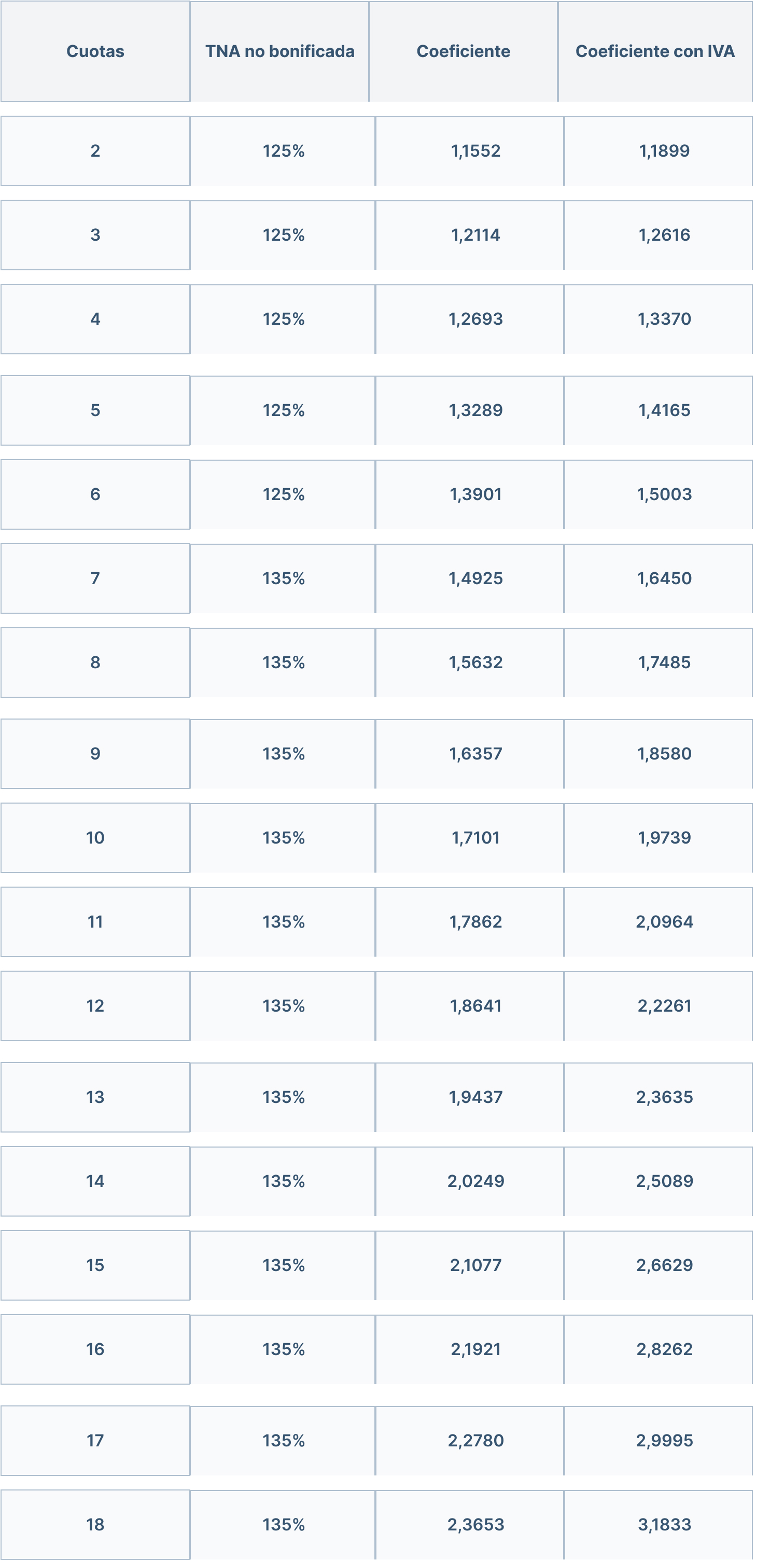Click IVA coefficient 1,5003
This screenshot has height=1560, width=784.
coord(664,495)
